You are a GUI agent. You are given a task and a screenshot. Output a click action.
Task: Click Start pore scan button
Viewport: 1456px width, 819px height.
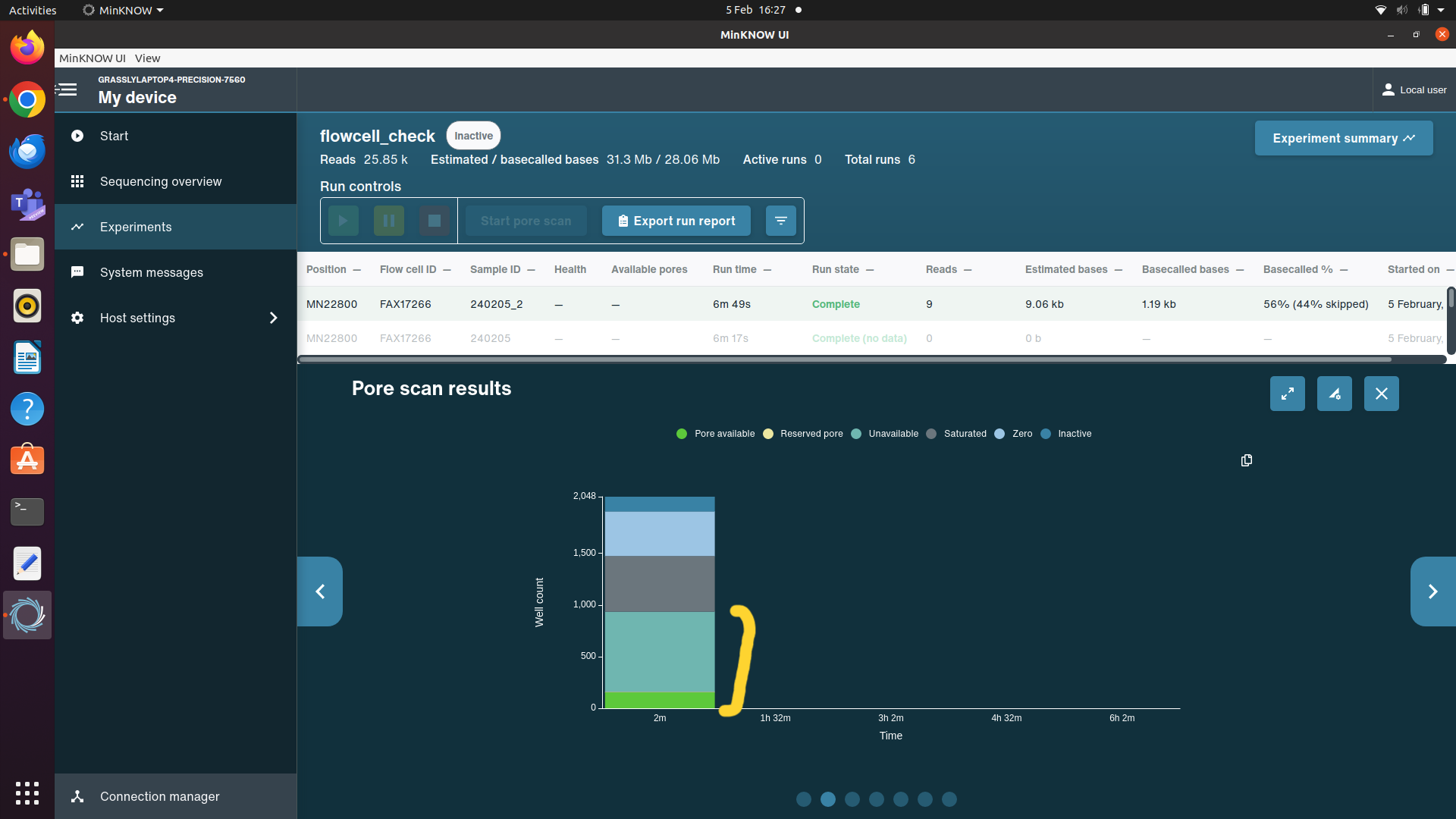(526, 221)
